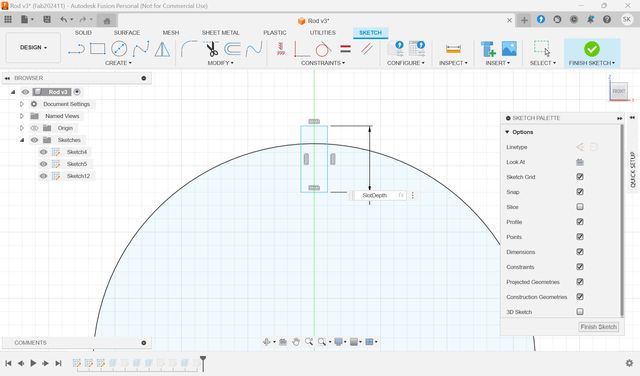Screen dimensions: 640x376
Task: Select the 2-Point Rectangle tool
Action: pyautogui.click(x=98, y=49)
